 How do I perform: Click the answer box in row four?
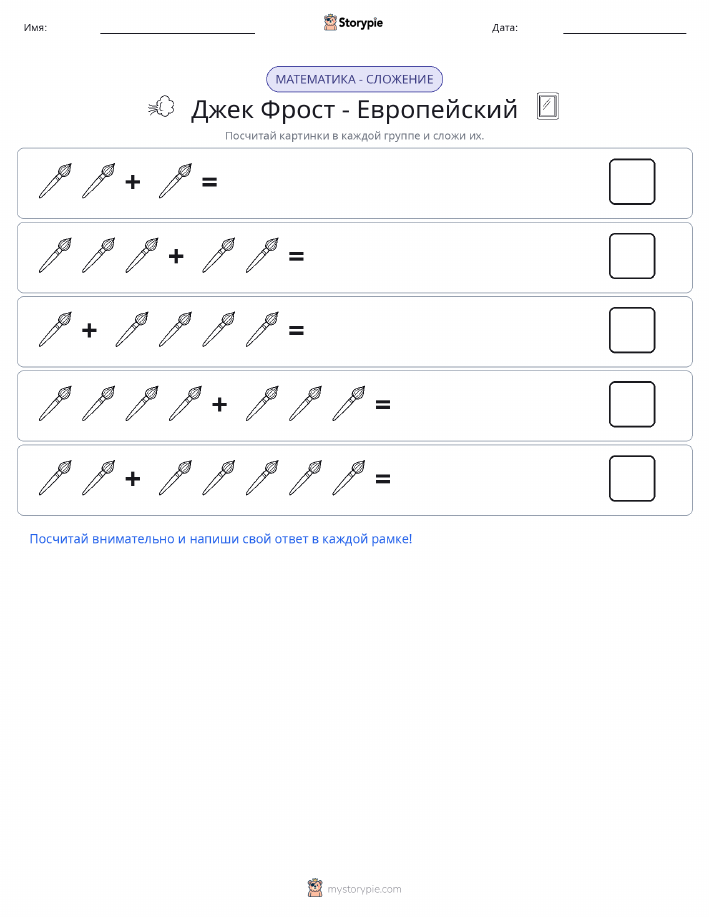[x=632, y=404]
